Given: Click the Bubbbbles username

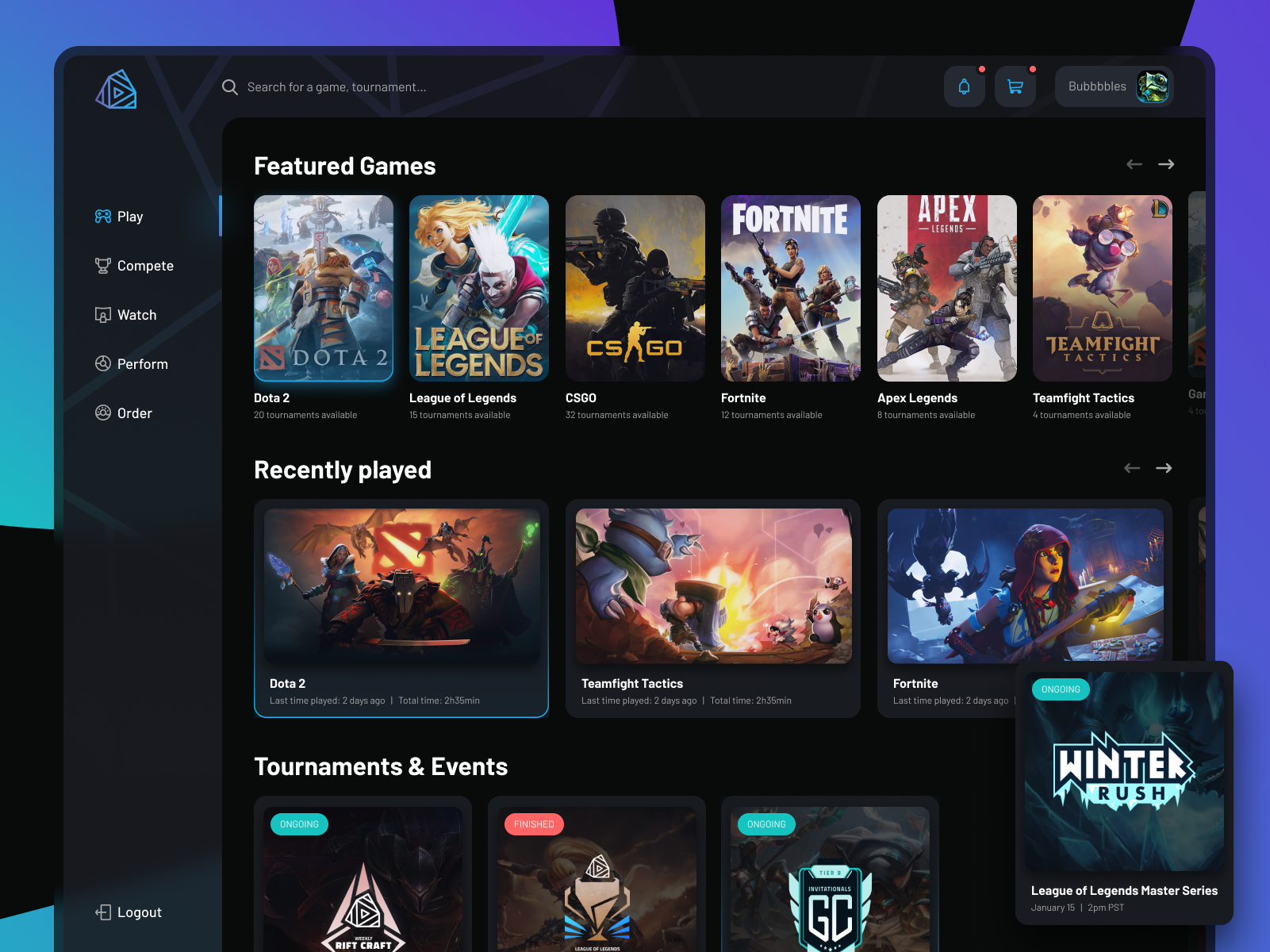Looking at the screenshot, I should click(1097, 86).
